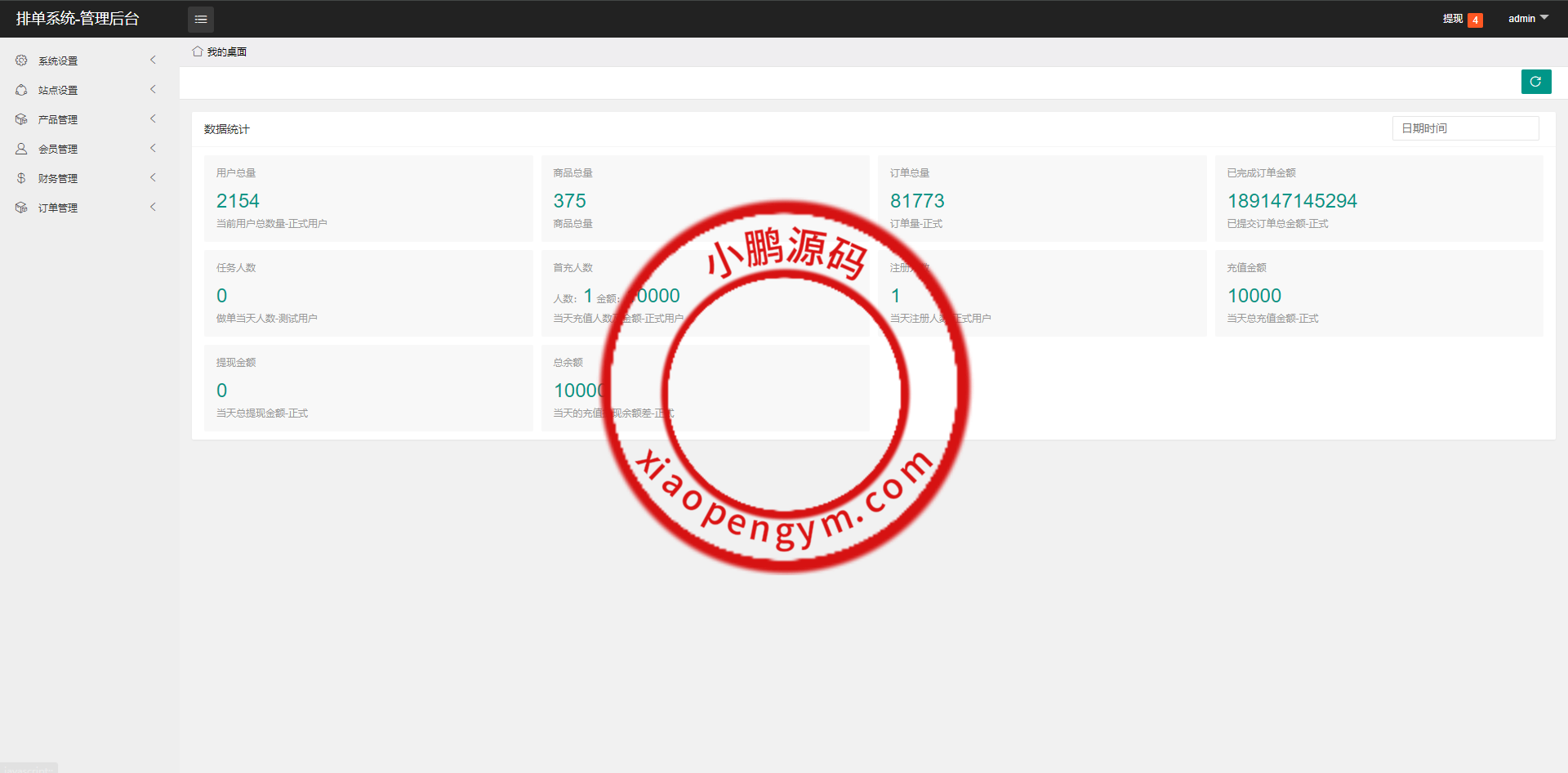Click the 提现 notification link

[x=1452, y=19]
